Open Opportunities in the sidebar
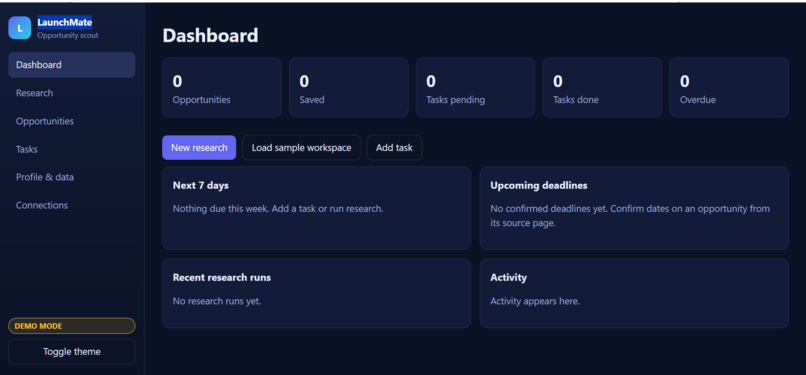806x375 pixels. [x=71, y=121]
